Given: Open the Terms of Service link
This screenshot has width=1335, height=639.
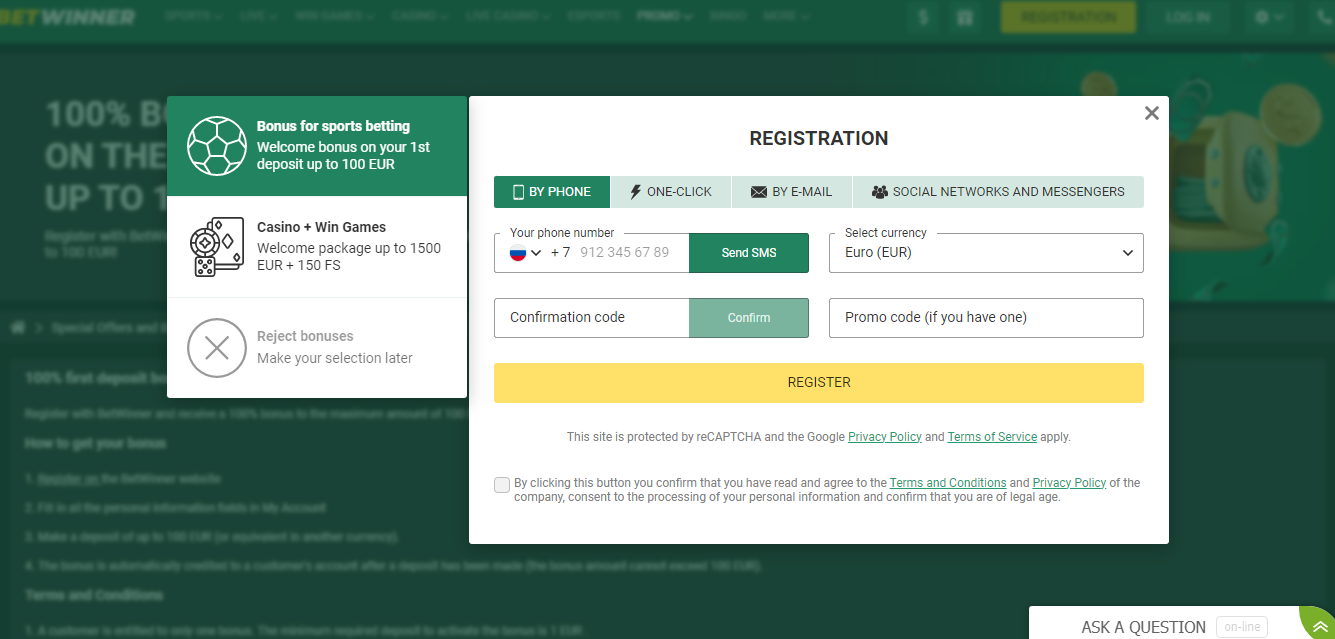Looking at the screenshot, I should click(x=992, y=437).
